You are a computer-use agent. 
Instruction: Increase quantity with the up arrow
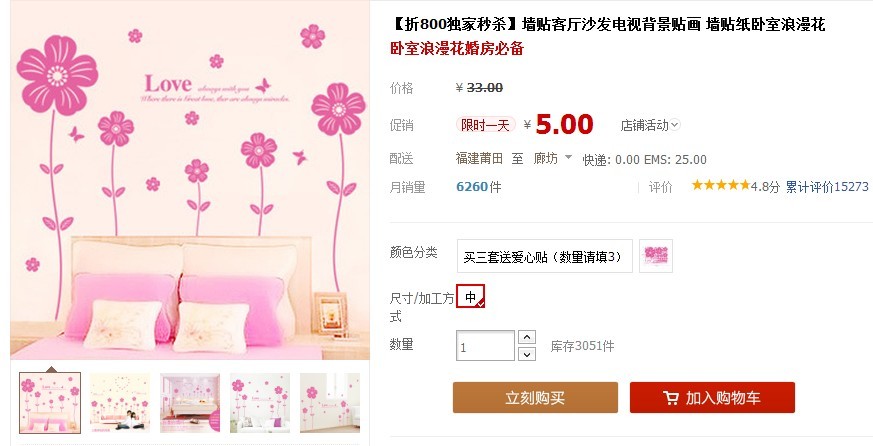coord(527,337)
